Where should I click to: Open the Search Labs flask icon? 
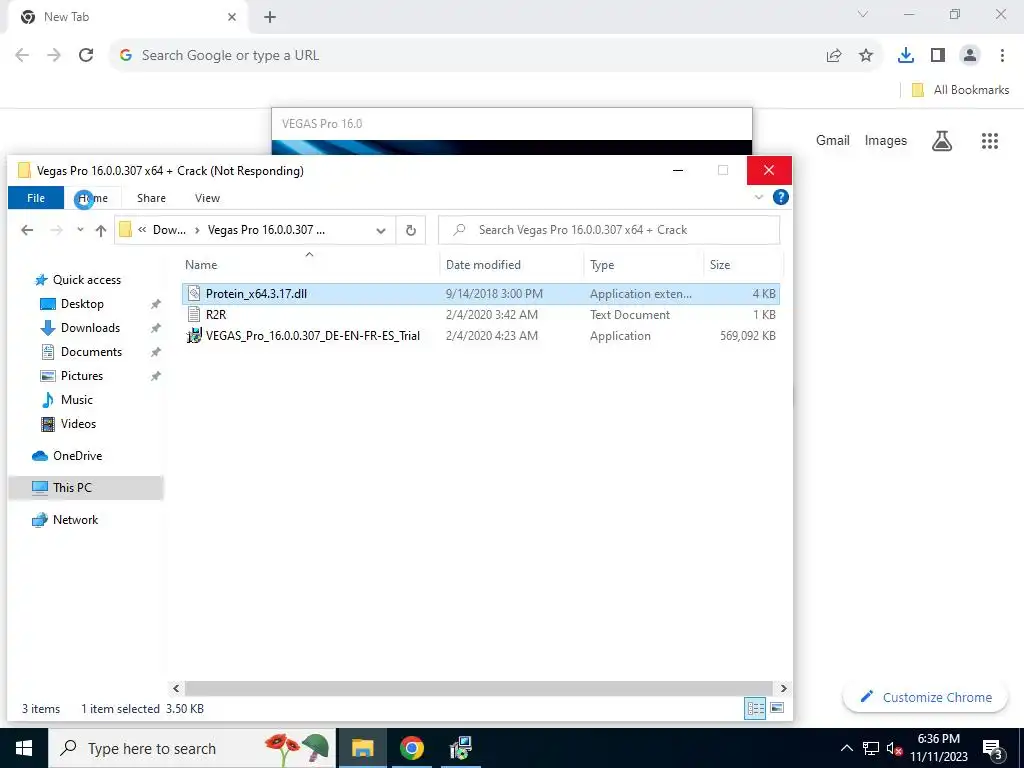[x=942, y=140]
